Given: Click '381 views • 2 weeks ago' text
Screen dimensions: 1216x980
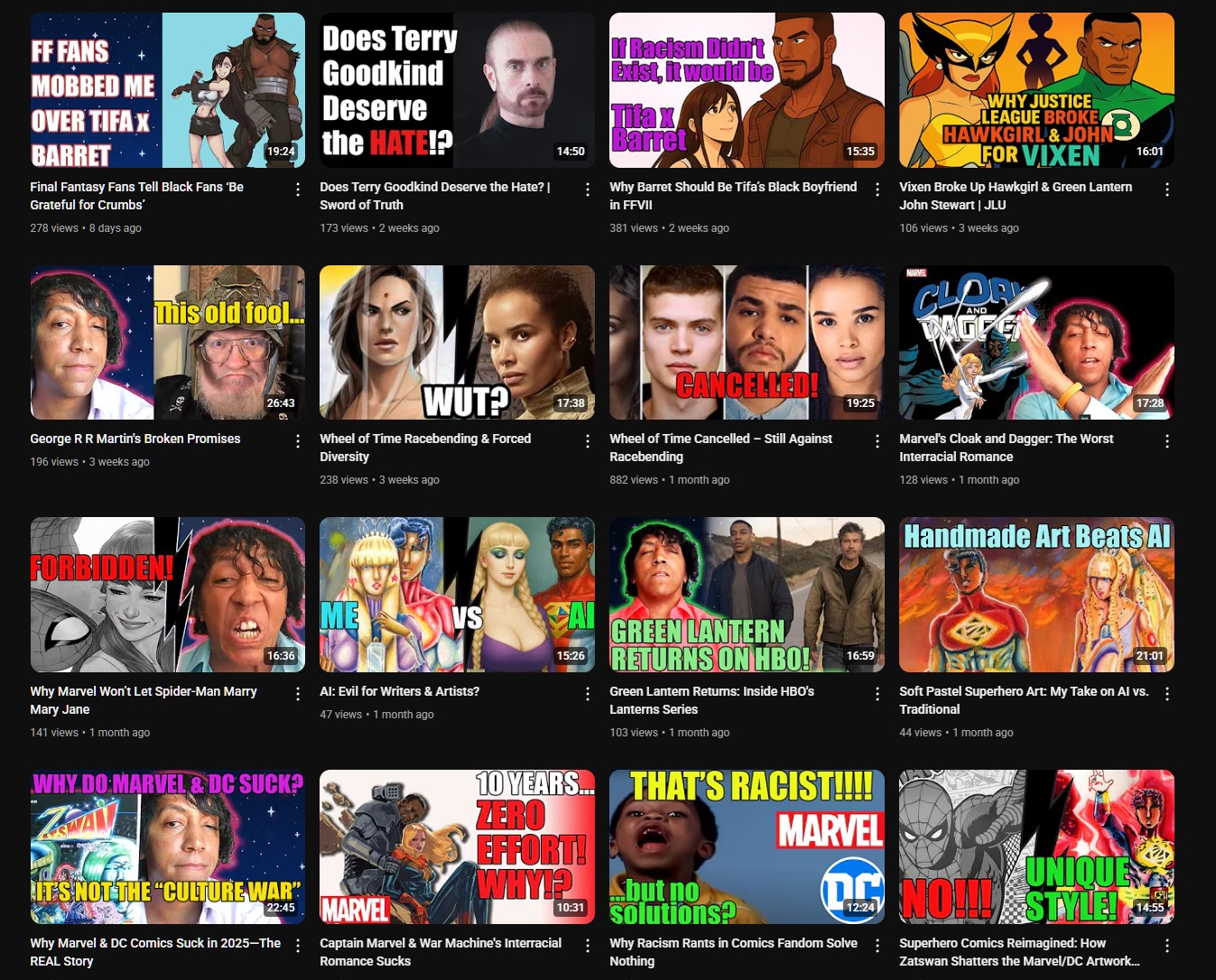Looking at the screenshot, I should coord(669,228).
